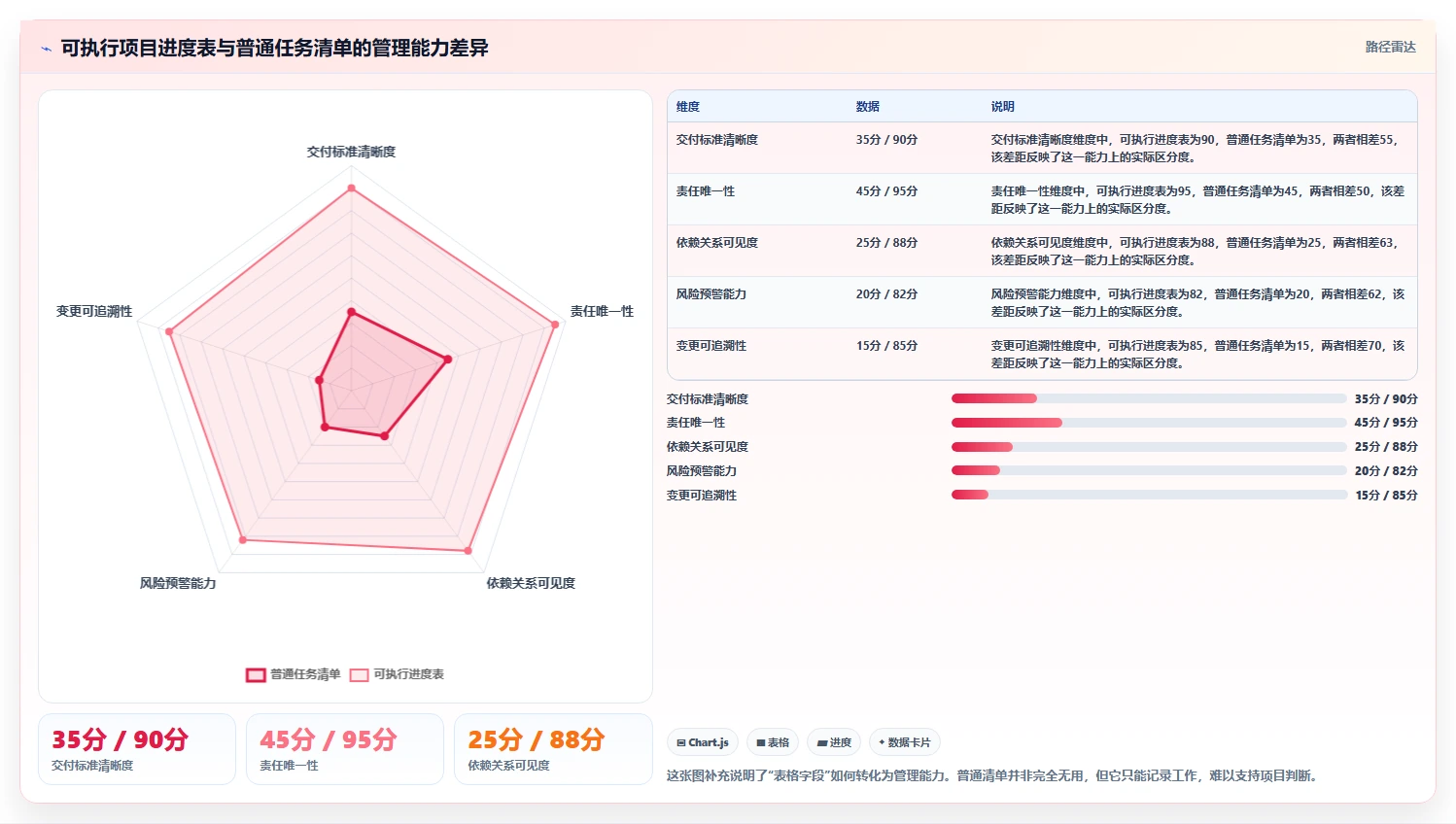Click inner dark point on 交付标准清晰度 axis
The height and width of the screenshot is (824, 1456).
tap(351, 312)
